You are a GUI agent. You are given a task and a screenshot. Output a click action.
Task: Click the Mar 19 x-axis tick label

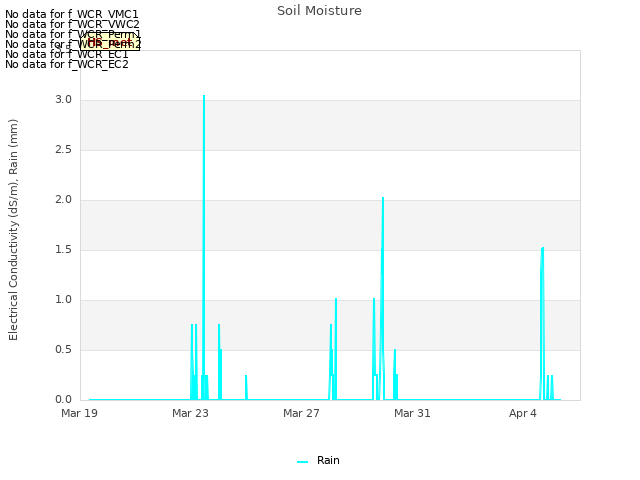tap(80, 413)
